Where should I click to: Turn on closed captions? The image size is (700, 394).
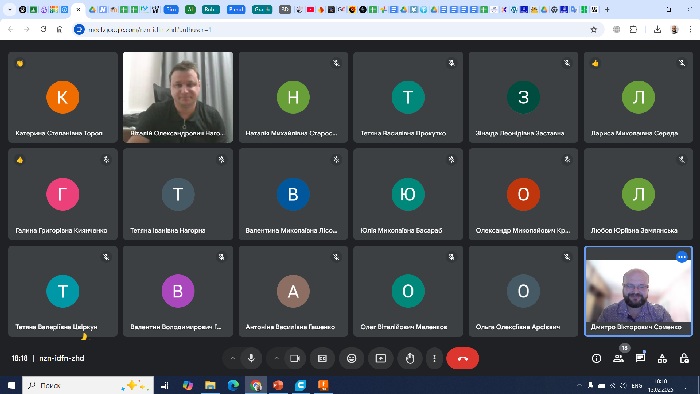click(322, 358)
